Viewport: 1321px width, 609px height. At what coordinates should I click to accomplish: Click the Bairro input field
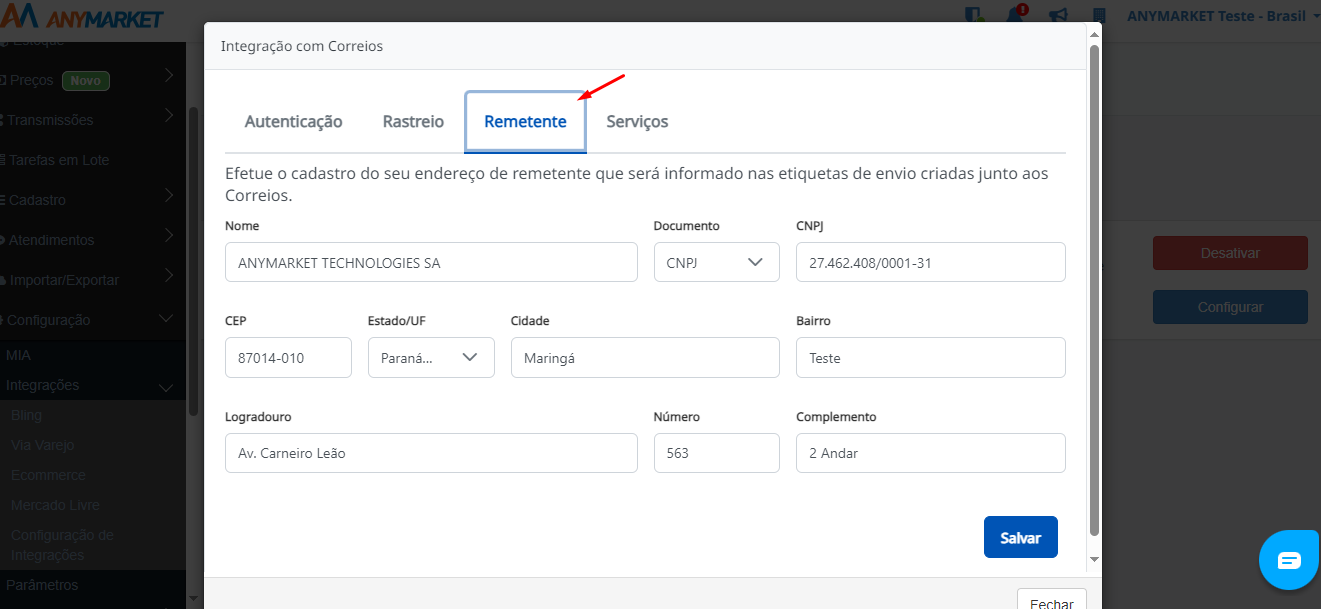[x=930, y=357]
